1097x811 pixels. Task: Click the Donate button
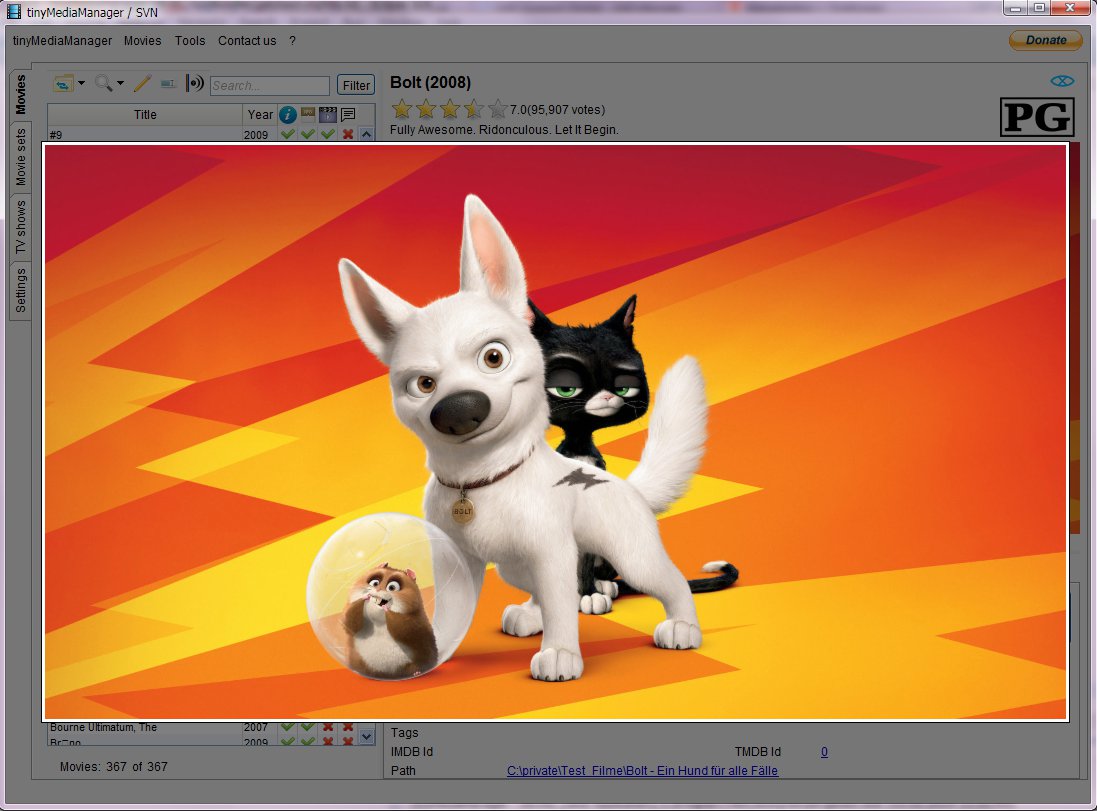[1046, 41]
